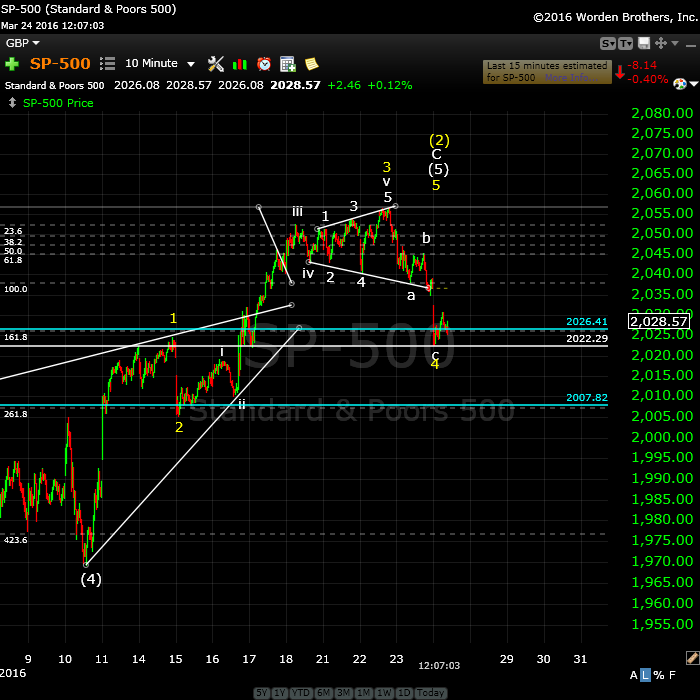Screen dimensions: 700x700
Task: Click the 261.8 Fibonacci level label
Action: coord(16,414)
